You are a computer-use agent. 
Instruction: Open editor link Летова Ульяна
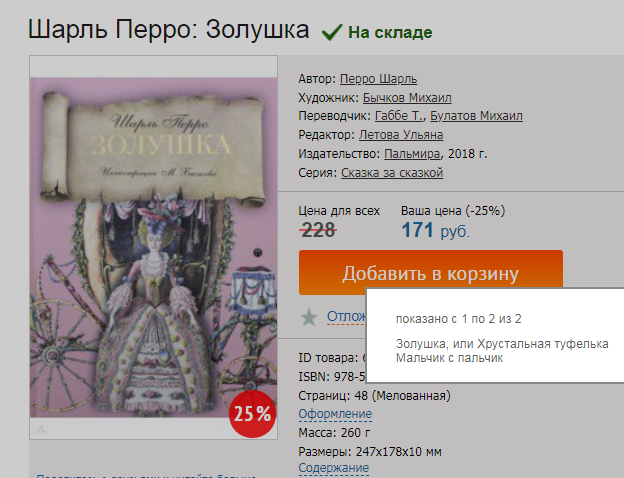(400, 135)
